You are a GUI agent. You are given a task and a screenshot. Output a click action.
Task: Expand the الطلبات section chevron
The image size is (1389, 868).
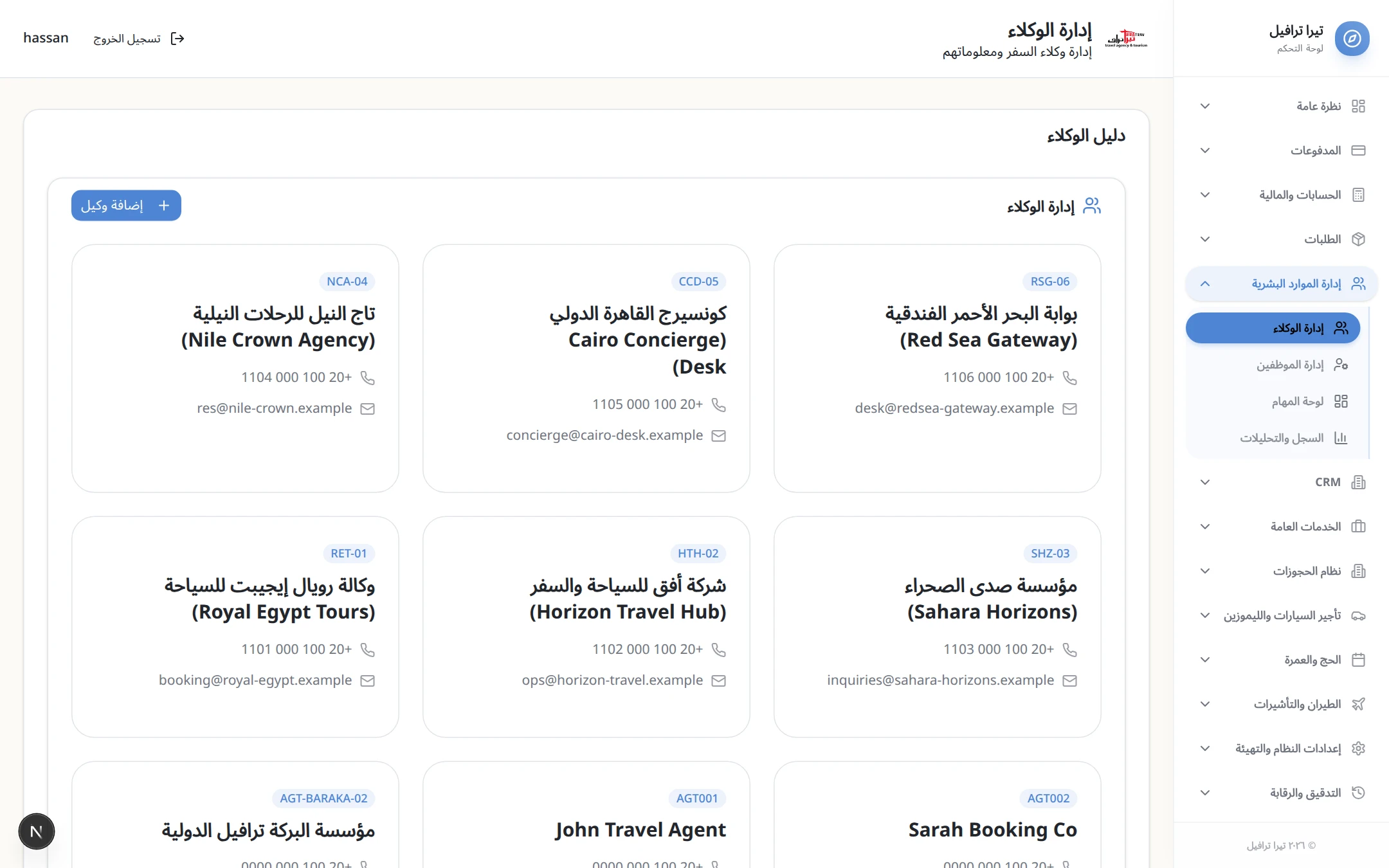click(1205, 239)
